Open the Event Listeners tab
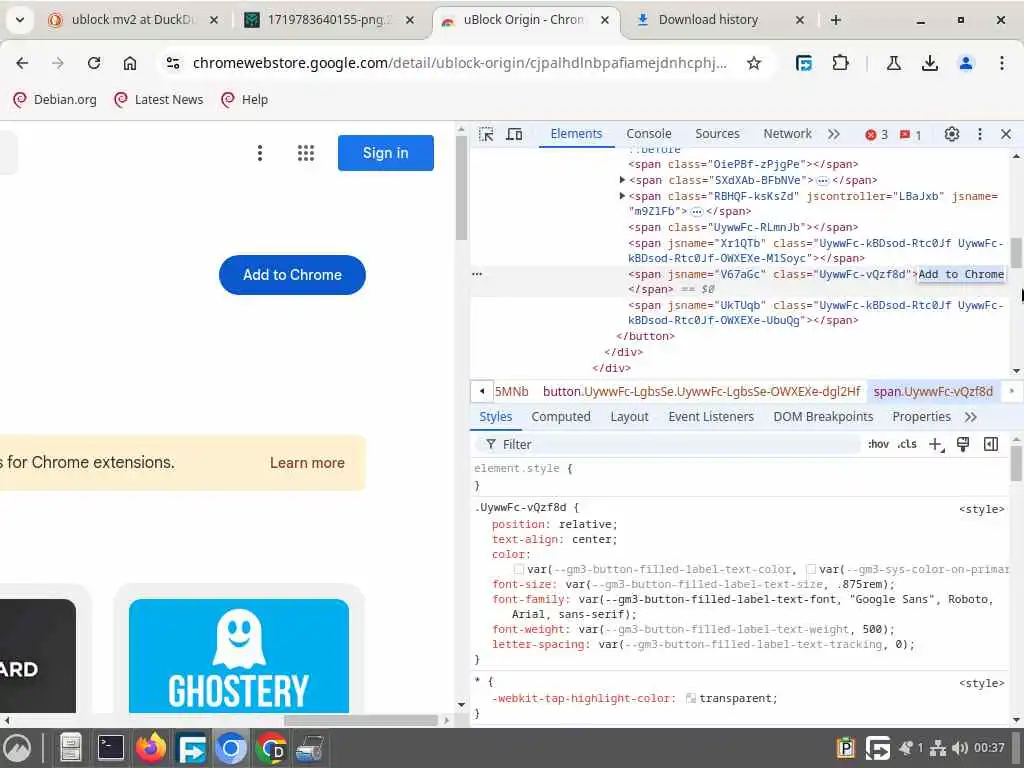The height and width of the screenshot is (768, 1024). coord(711,417)
